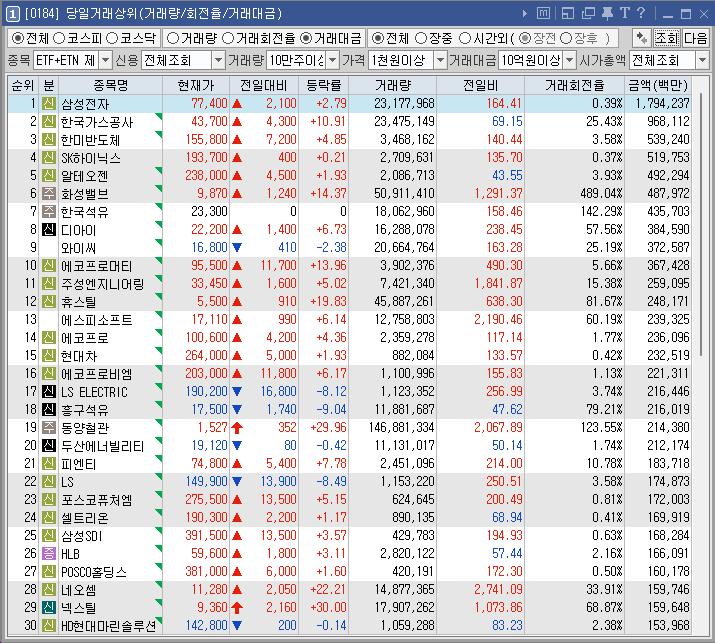Select the SK하이닉스 stock name
Viewport: 715px width, 643px height.
coord(91,158)
